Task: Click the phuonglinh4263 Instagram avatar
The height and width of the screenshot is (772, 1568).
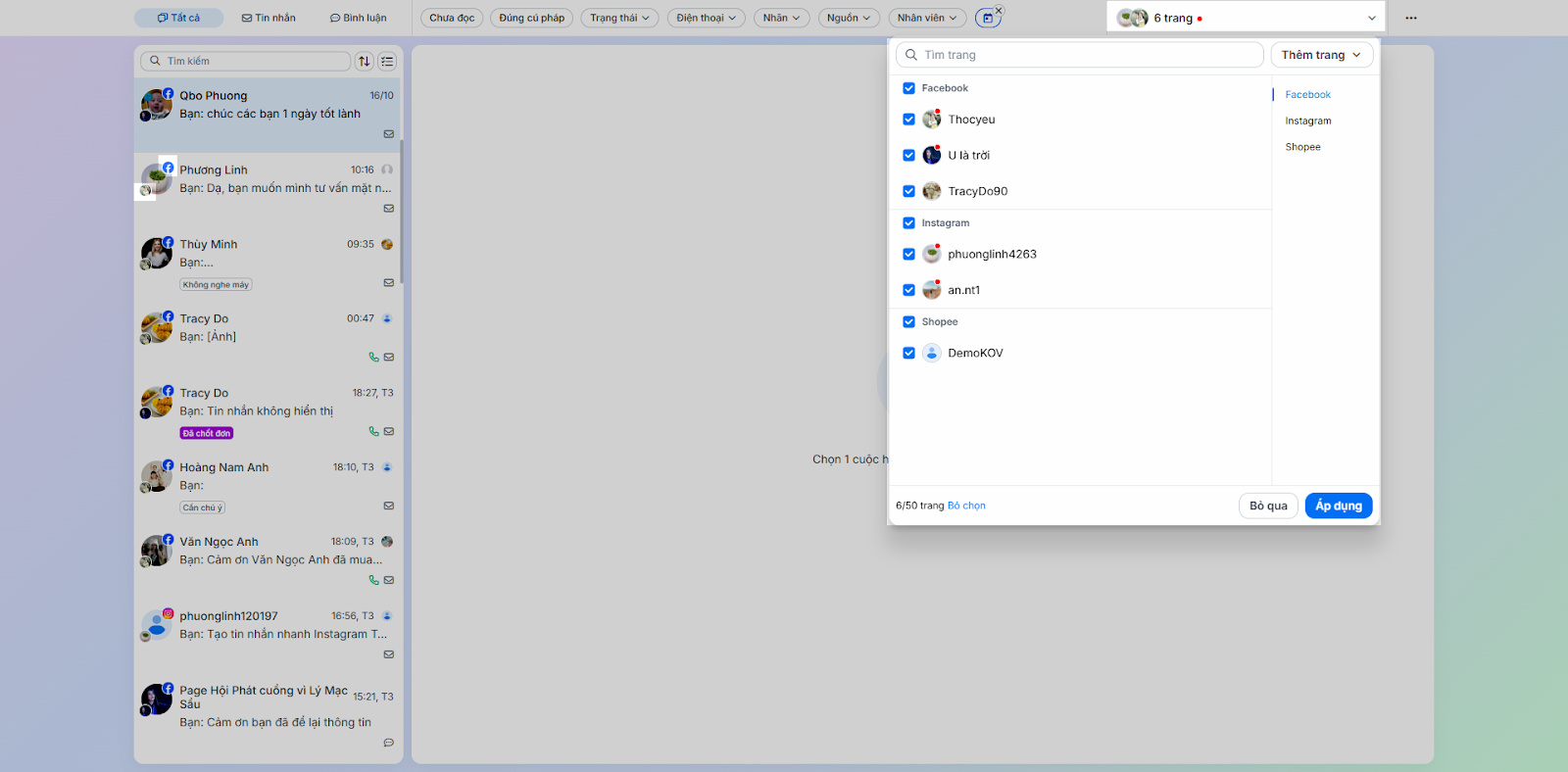Action: pos(932,255)
